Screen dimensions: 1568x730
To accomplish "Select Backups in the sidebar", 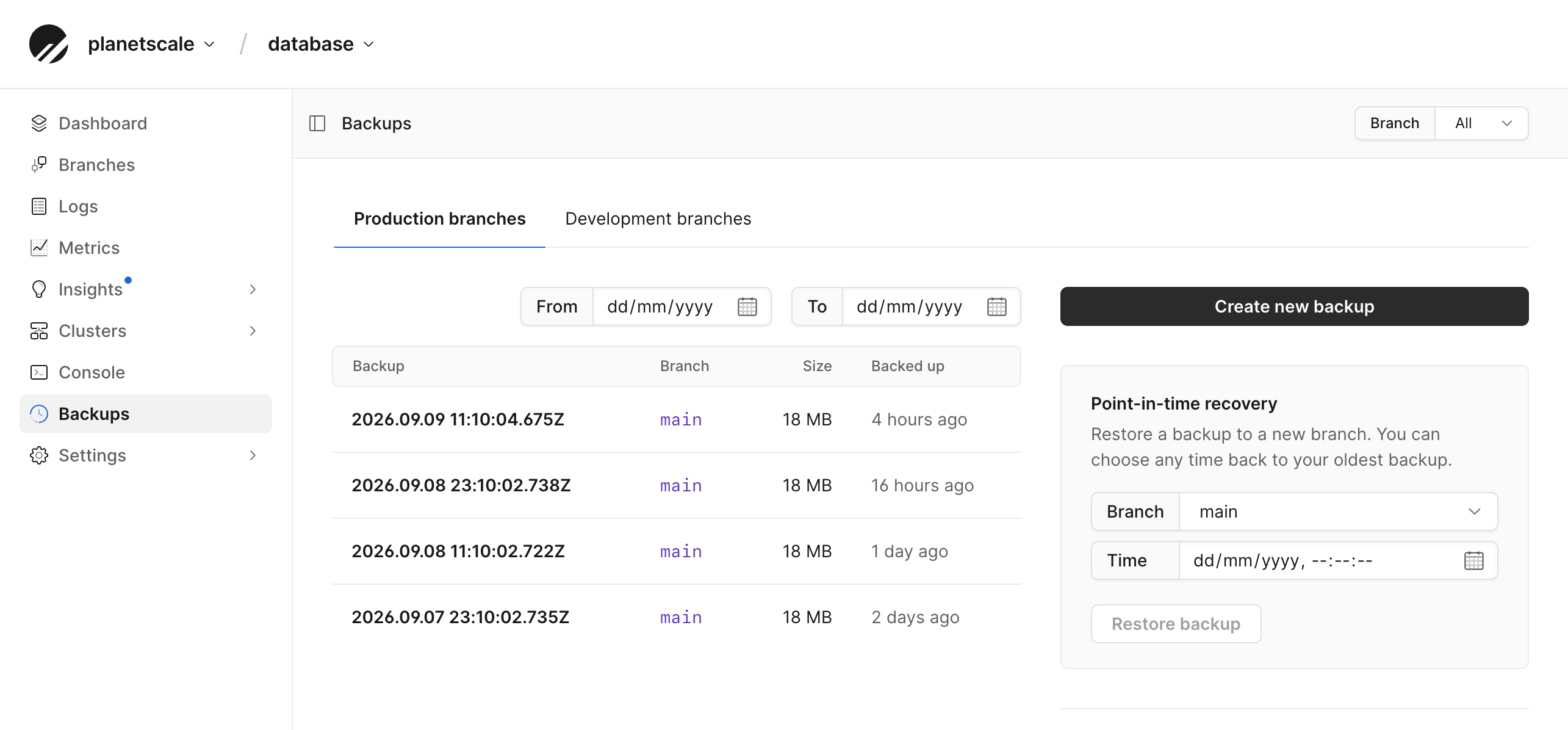I will [146, 414].
